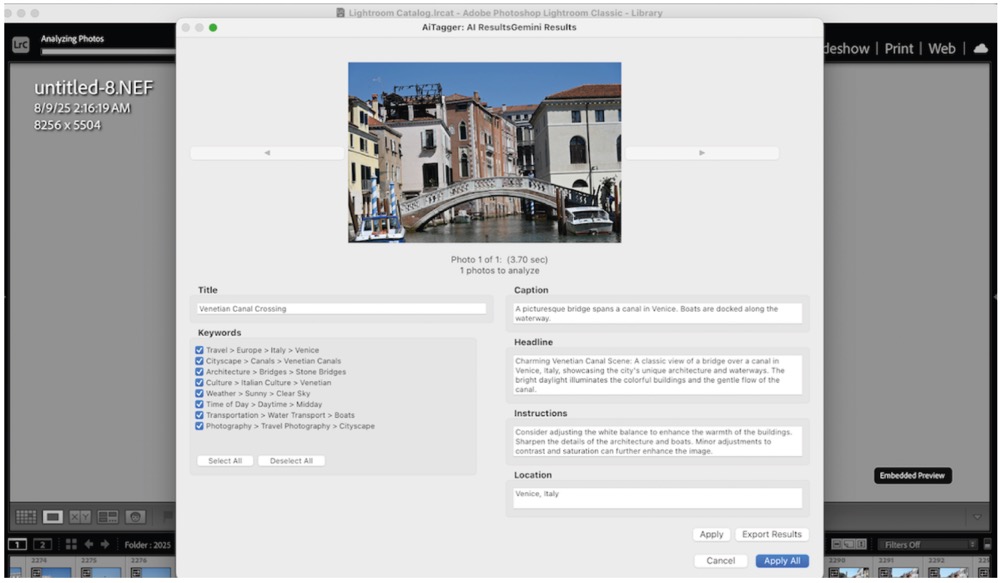
Task: Expand the toolbar options triangle
Action: [977, 517]
